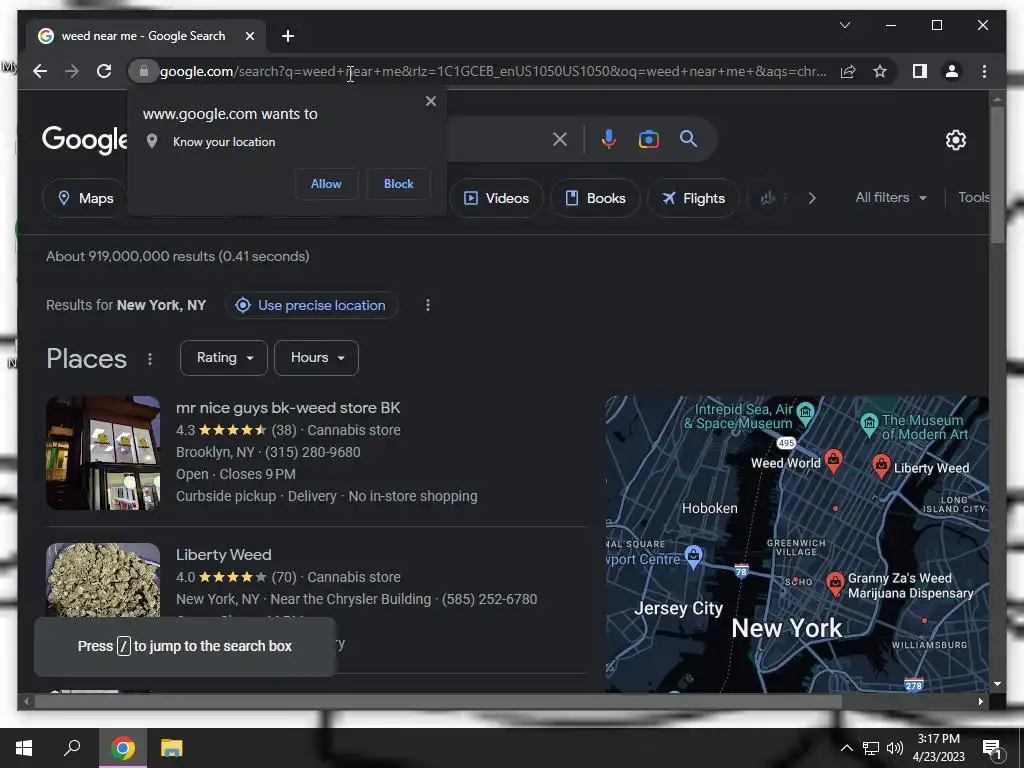Open volume control in tray
The height and width of the screenshot is (768, 1024).
point(895,748)
